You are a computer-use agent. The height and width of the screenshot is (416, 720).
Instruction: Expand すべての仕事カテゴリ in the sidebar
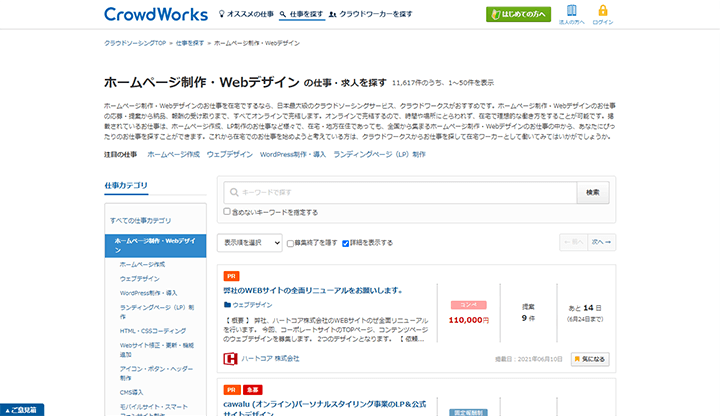point(139,220)
